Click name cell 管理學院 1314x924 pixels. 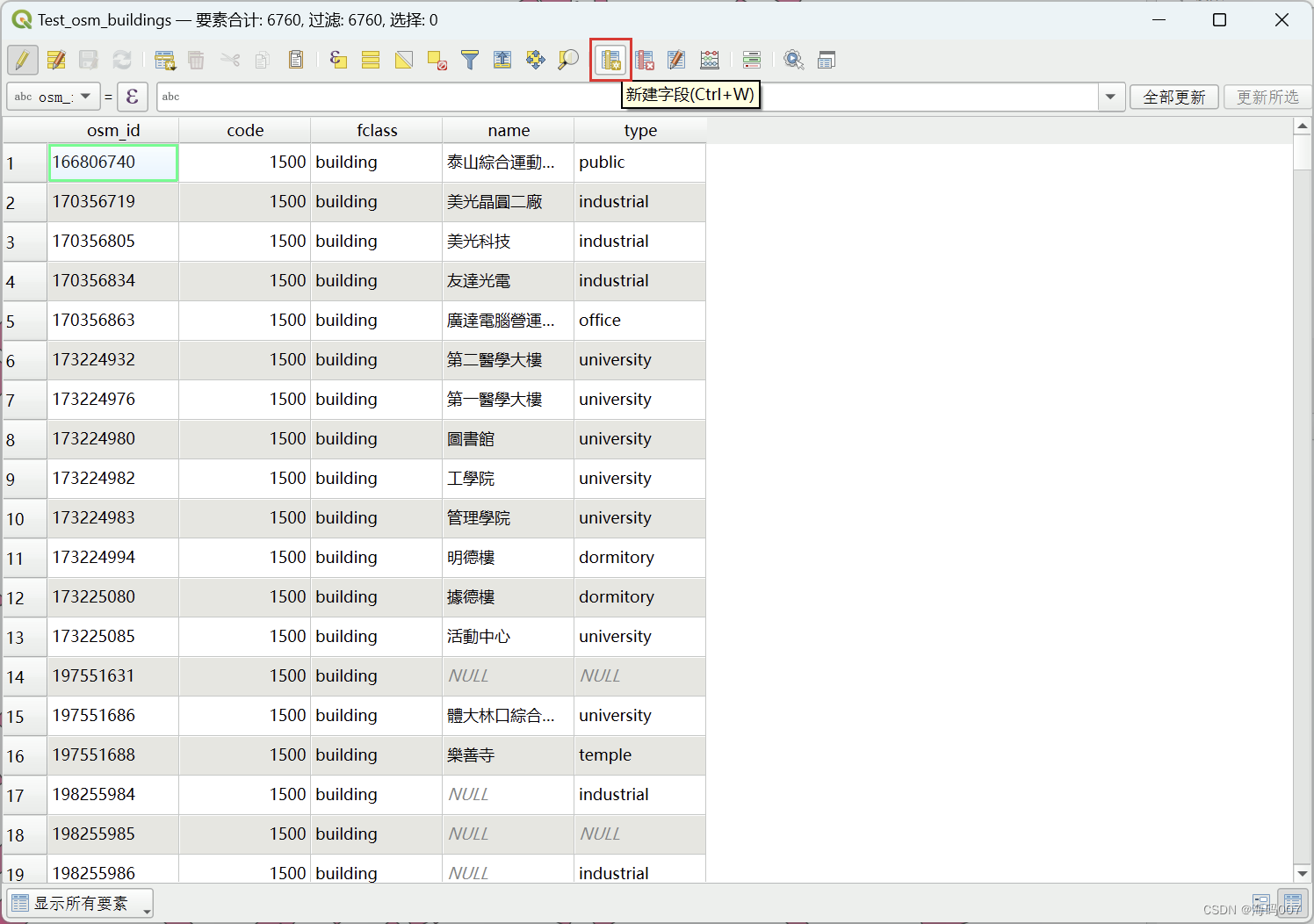pyautogui.click(x=509, y=518)
